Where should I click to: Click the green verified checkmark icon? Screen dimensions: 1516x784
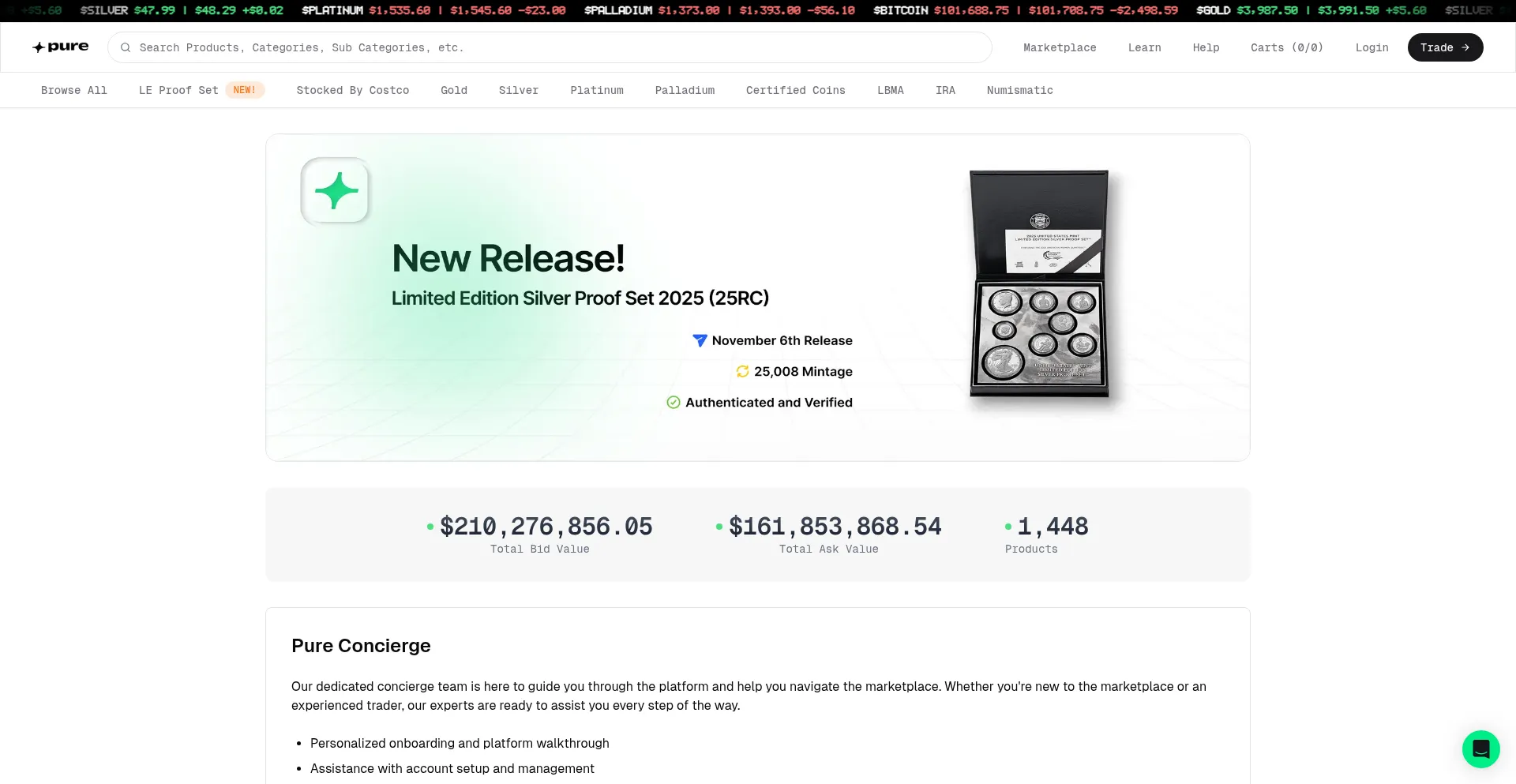pyautogui.click(x=674, y=403)
